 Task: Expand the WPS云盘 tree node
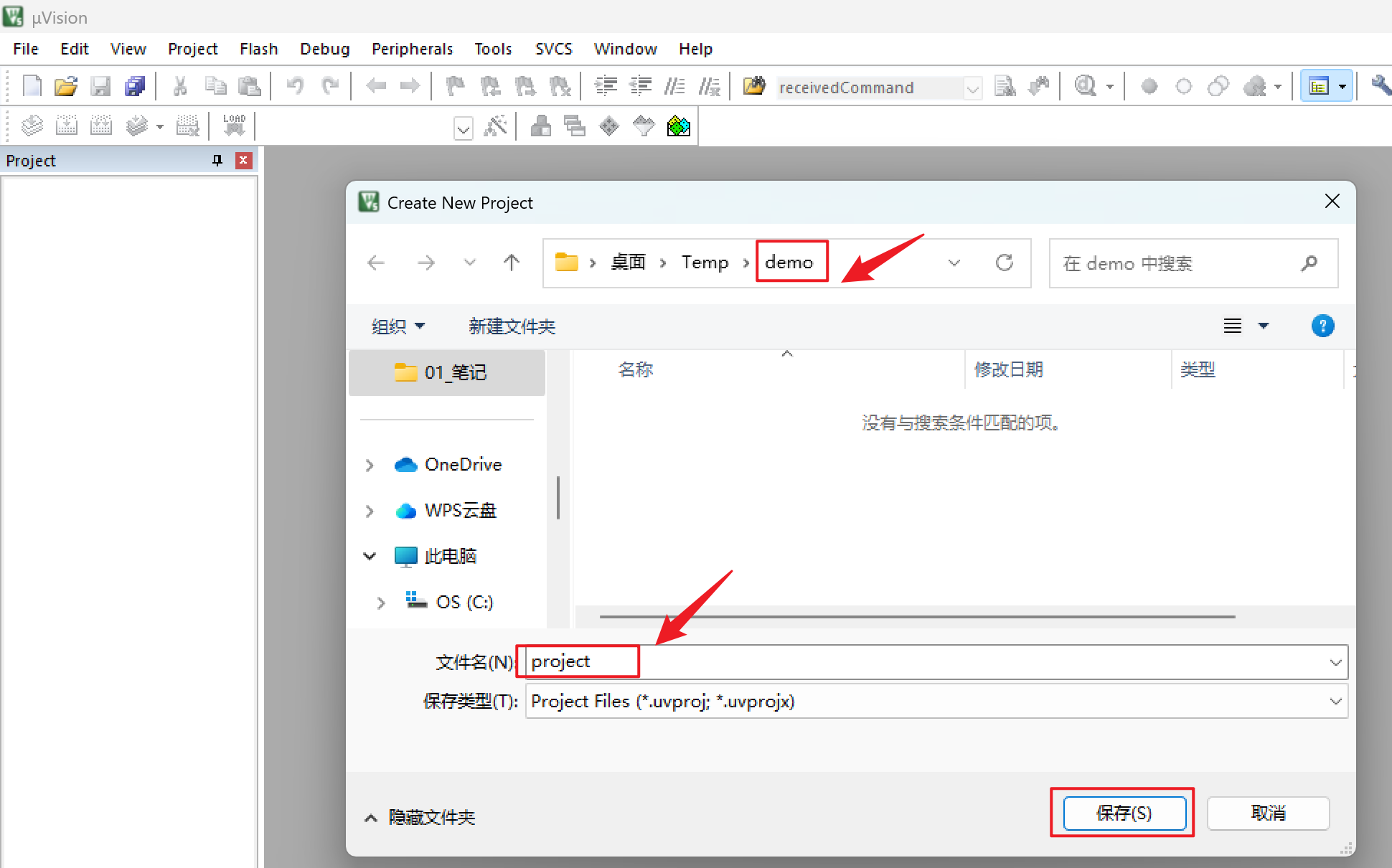(x=370, y=511)
